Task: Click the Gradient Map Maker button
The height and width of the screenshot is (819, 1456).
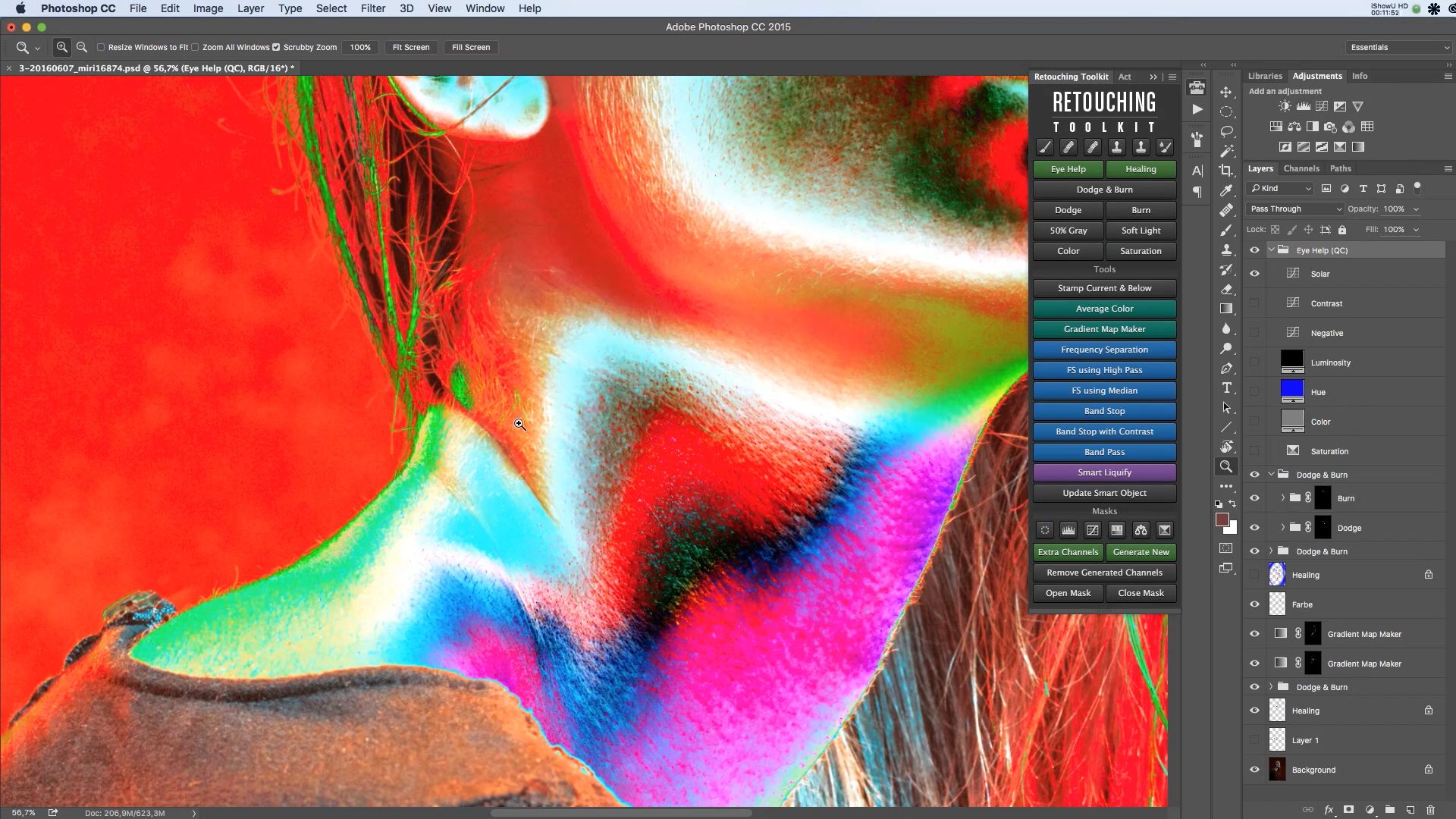Action: (x=1104, y=329)
